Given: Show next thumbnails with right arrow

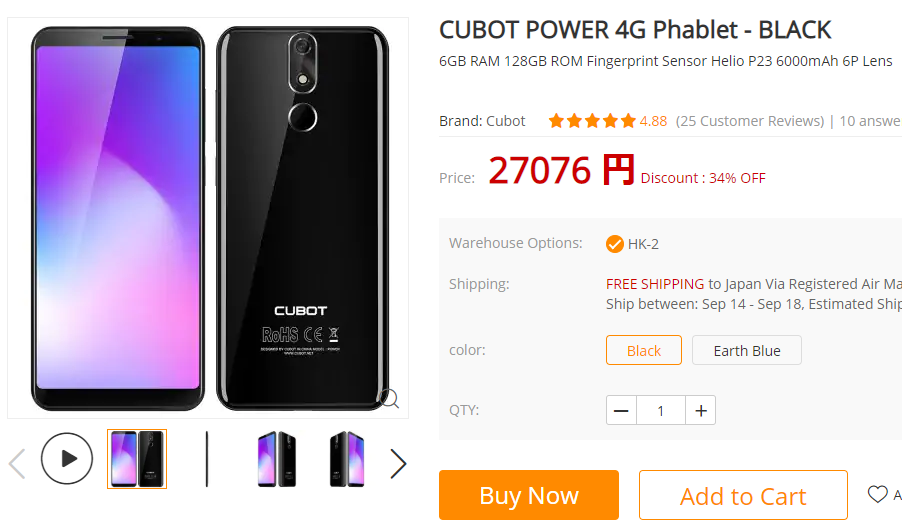Looking at the screenshot, I should tap(398, 463).
